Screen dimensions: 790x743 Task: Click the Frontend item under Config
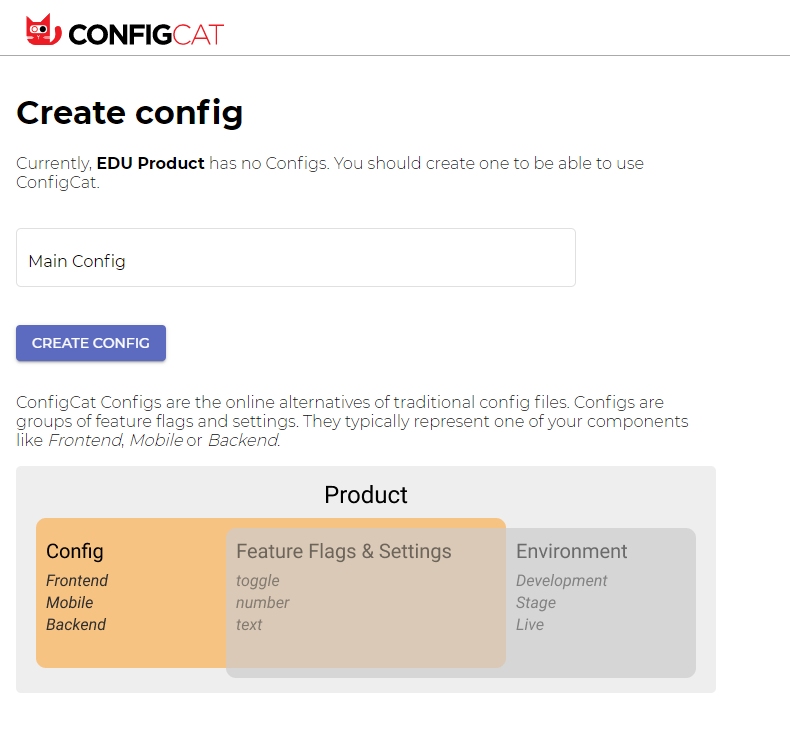[x=77, y=580]
